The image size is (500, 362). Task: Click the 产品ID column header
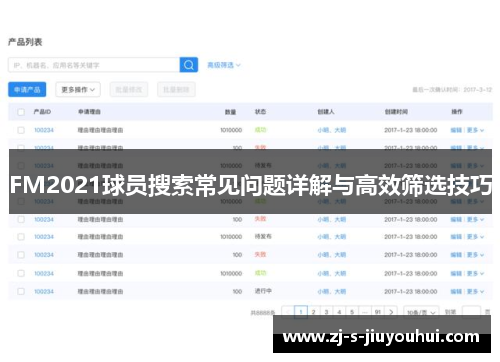click(42, 112)
